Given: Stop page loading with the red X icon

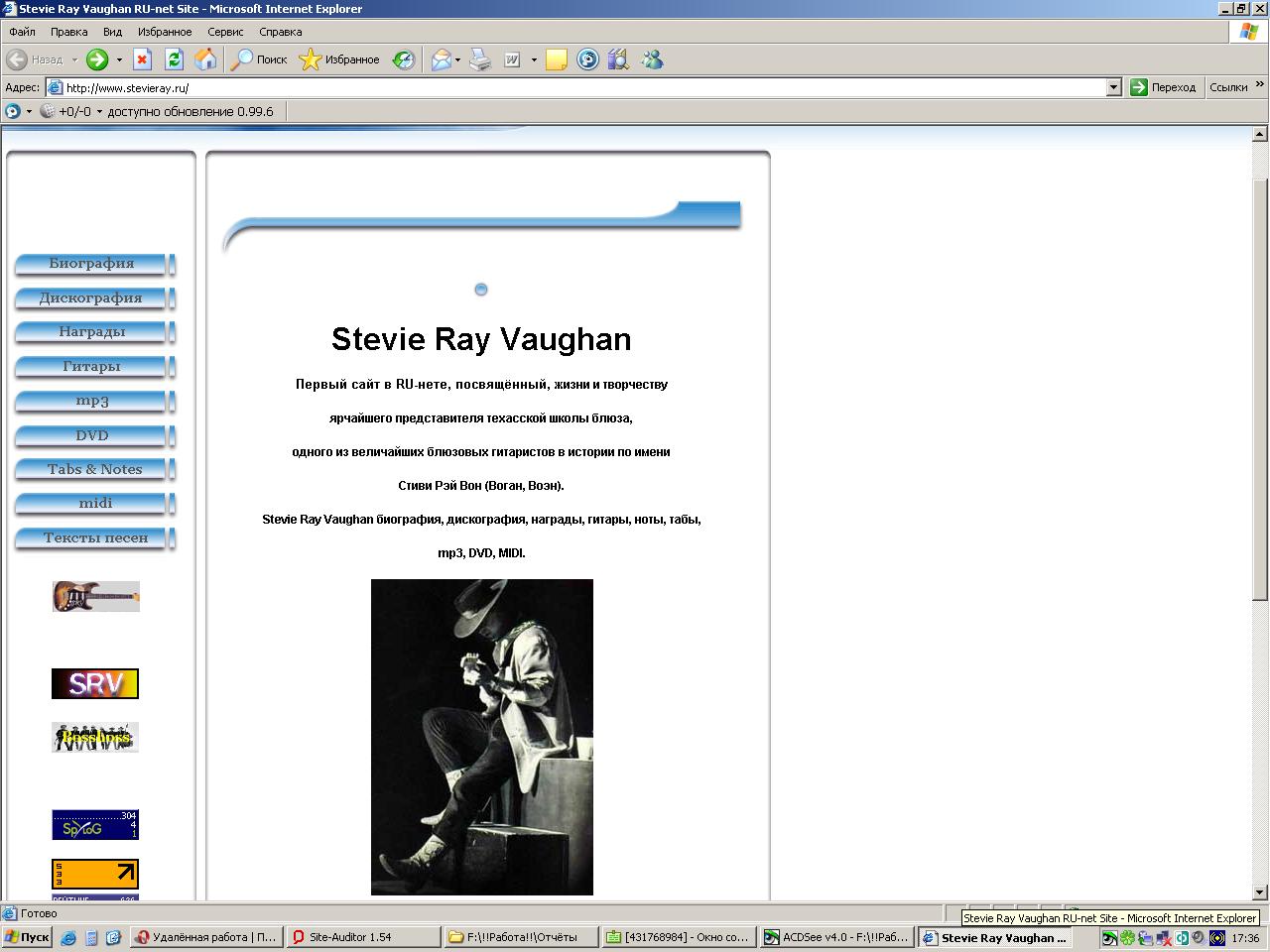Looking at the screenshot, I should tap(142, 59).
